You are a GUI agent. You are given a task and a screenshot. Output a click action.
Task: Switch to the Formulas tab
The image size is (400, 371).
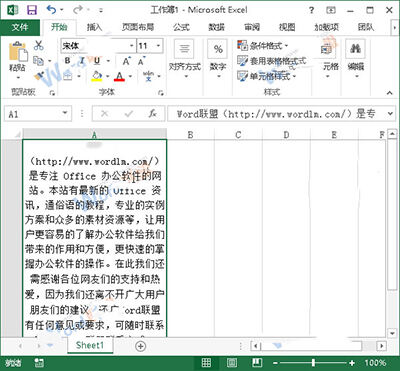181,27
